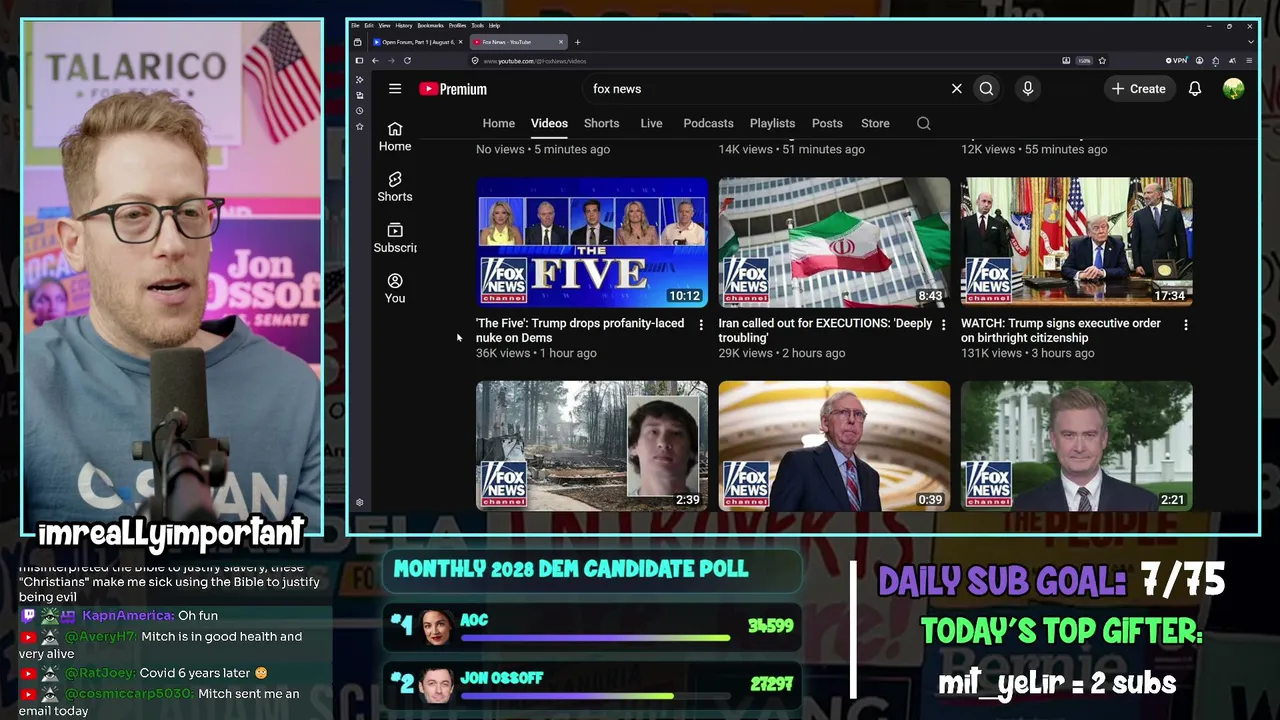The height and width of the screenshot is (720, 1280).
Task: Open the channel Podcasts tab
Action: [x=708, y=124]
